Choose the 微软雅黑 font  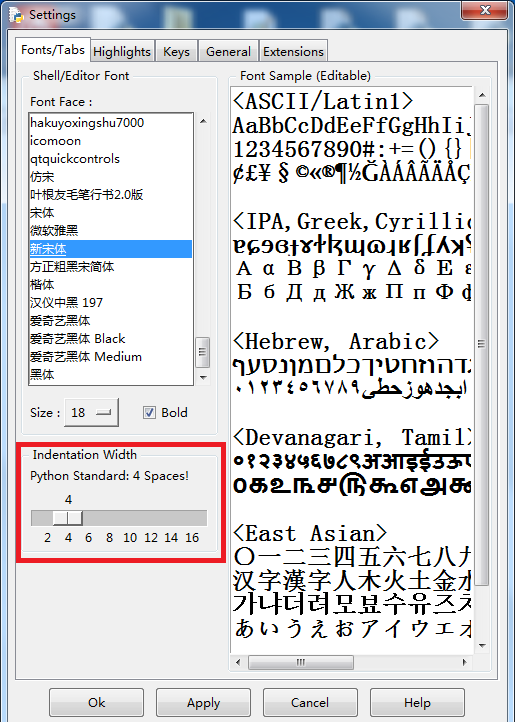(111, 230)
